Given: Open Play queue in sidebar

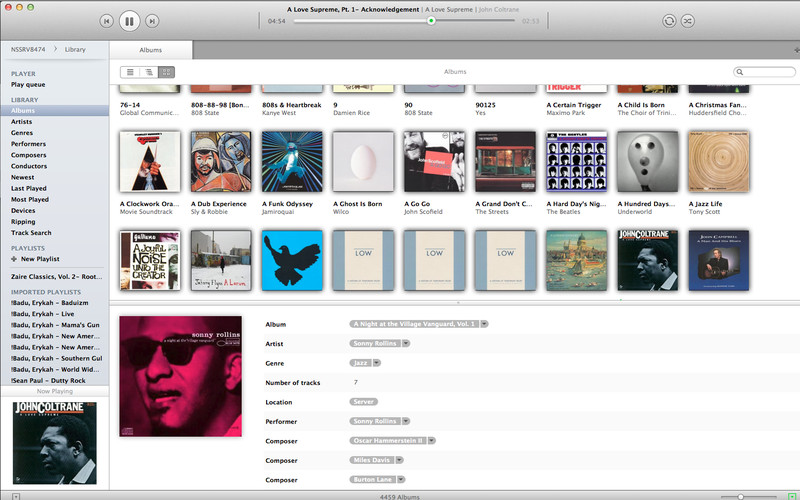Looking at the screenshot, I should 28,85.
